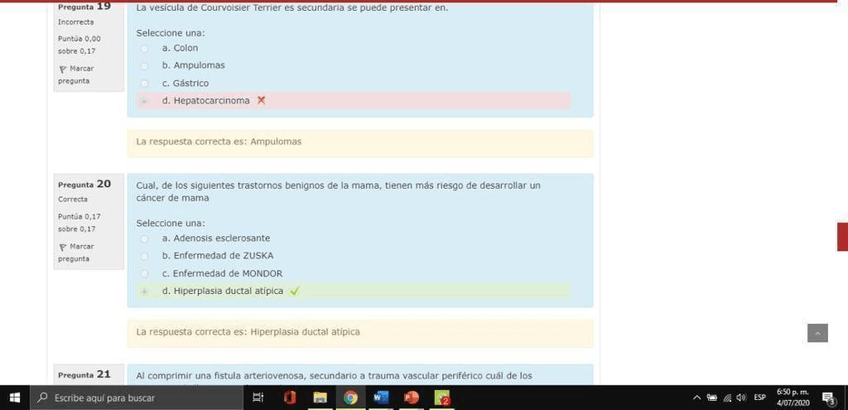848x410 pixels.
Task: Click green checkmark beside Hiperplasia ductal atípica
Action: coord(294,291)
